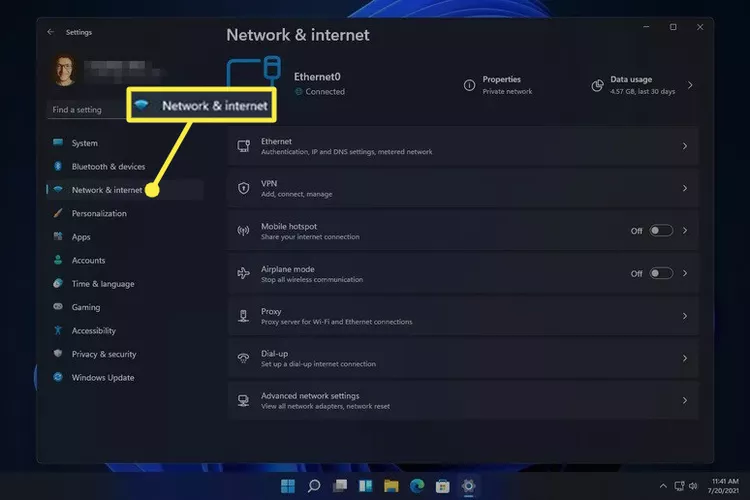Viewport: 750px width, 500px height.
Task: Open Widgets from the taskbar
Action: (365, 486)
